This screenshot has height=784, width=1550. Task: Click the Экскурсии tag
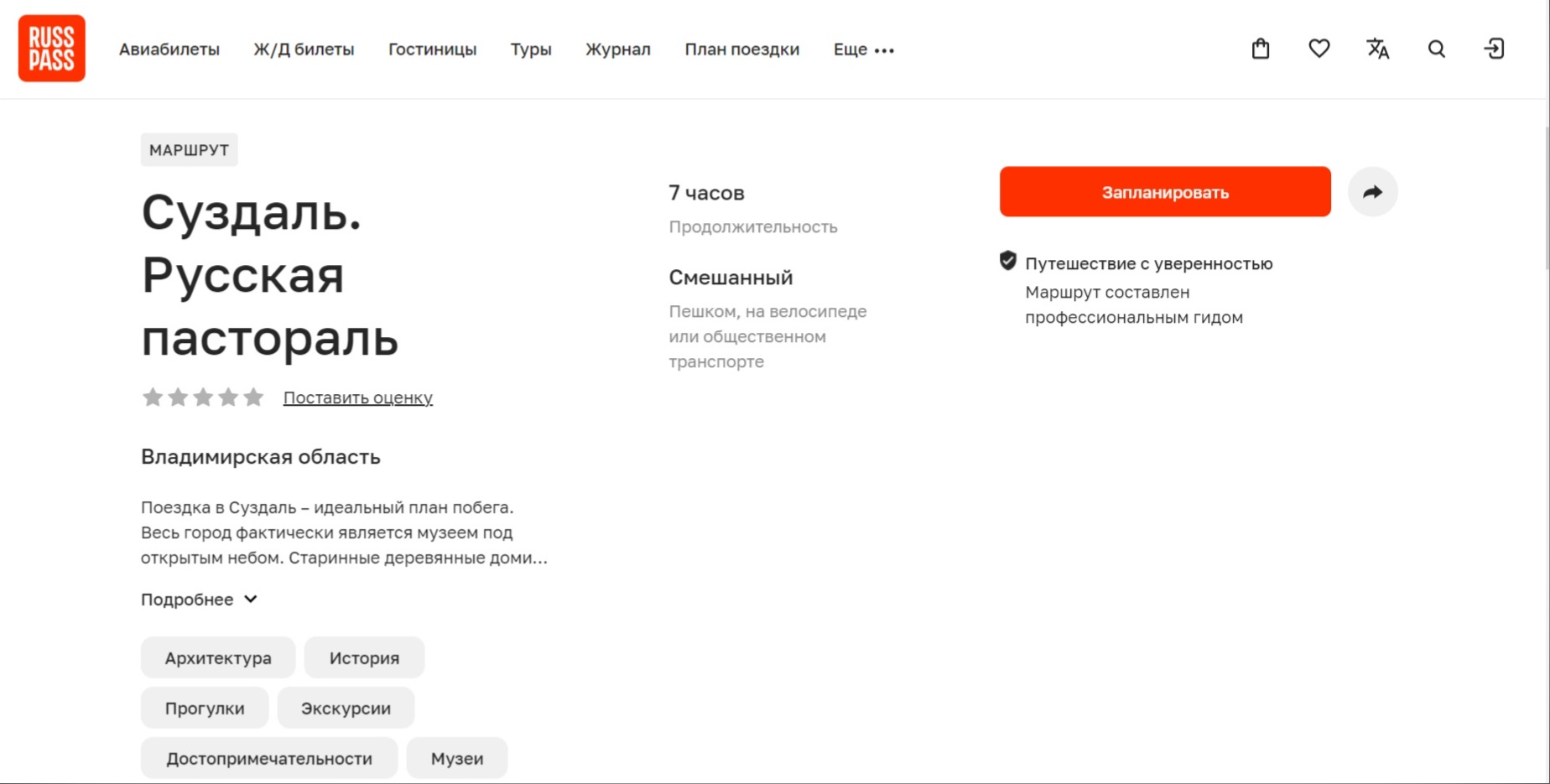[346, 709]
